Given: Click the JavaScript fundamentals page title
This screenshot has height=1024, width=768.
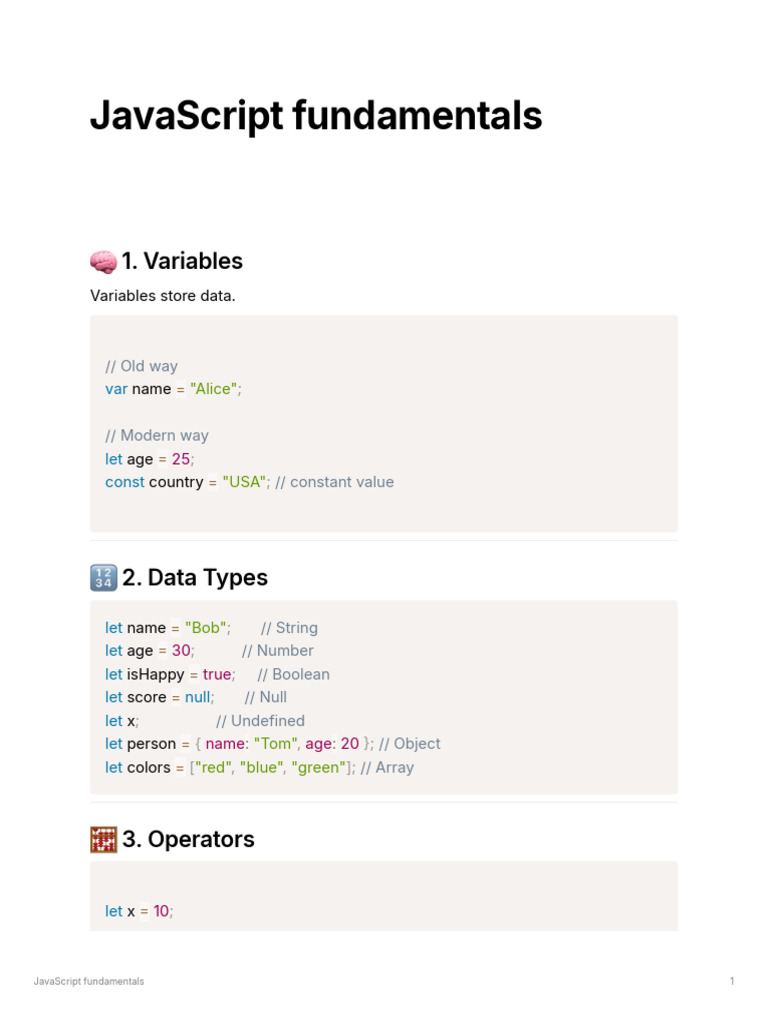Looking at the screenshot, I should 316,116.
